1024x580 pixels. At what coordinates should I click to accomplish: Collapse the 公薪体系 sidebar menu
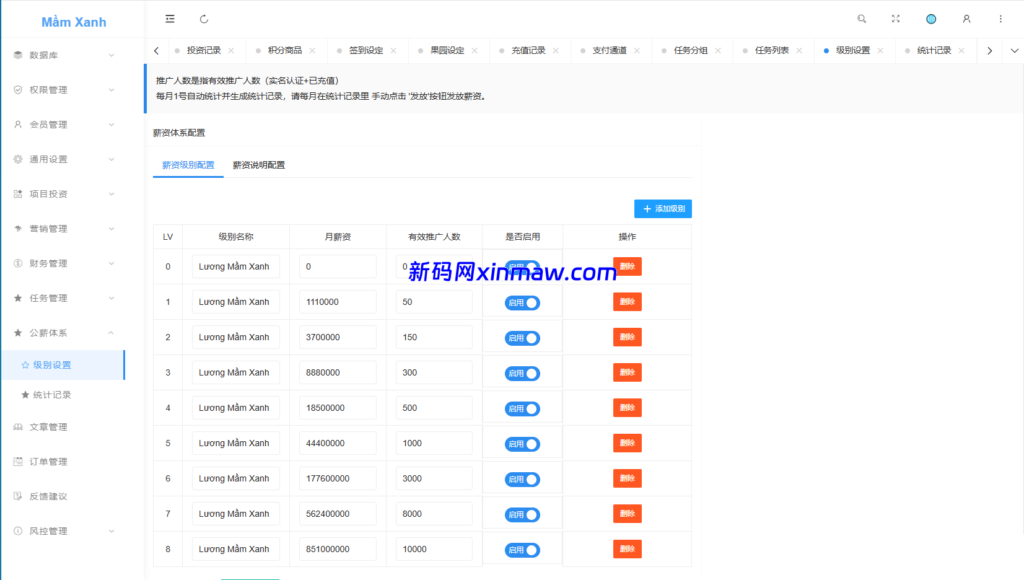(64, 332)
